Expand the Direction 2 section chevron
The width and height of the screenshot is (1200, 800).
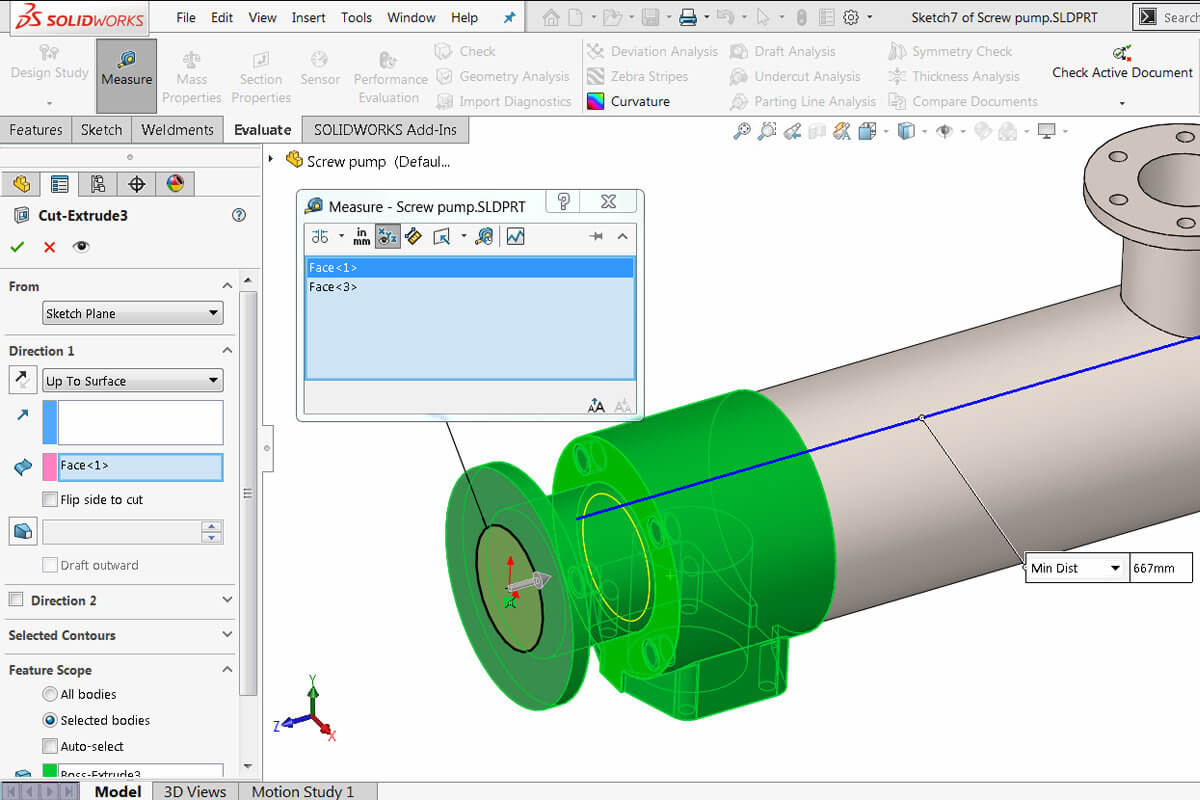[227, 600]
